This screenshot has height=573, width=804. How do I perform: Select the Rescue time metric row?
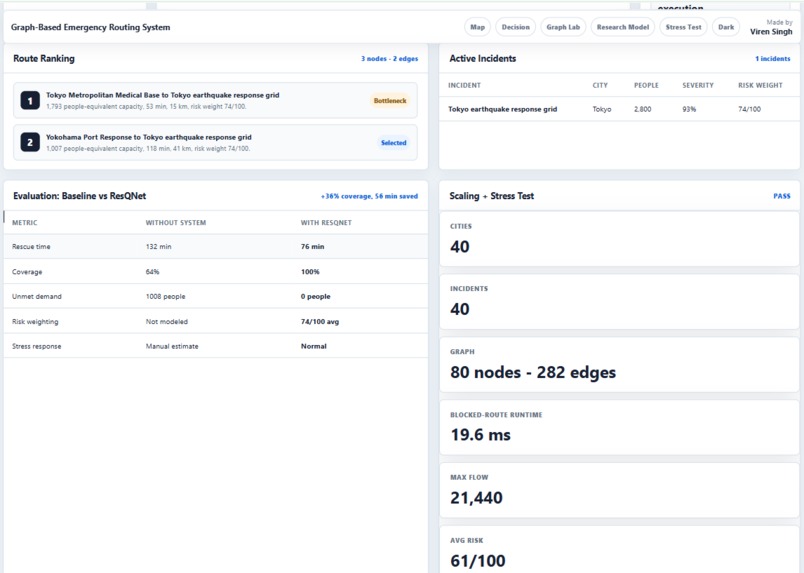coord(215,247)
